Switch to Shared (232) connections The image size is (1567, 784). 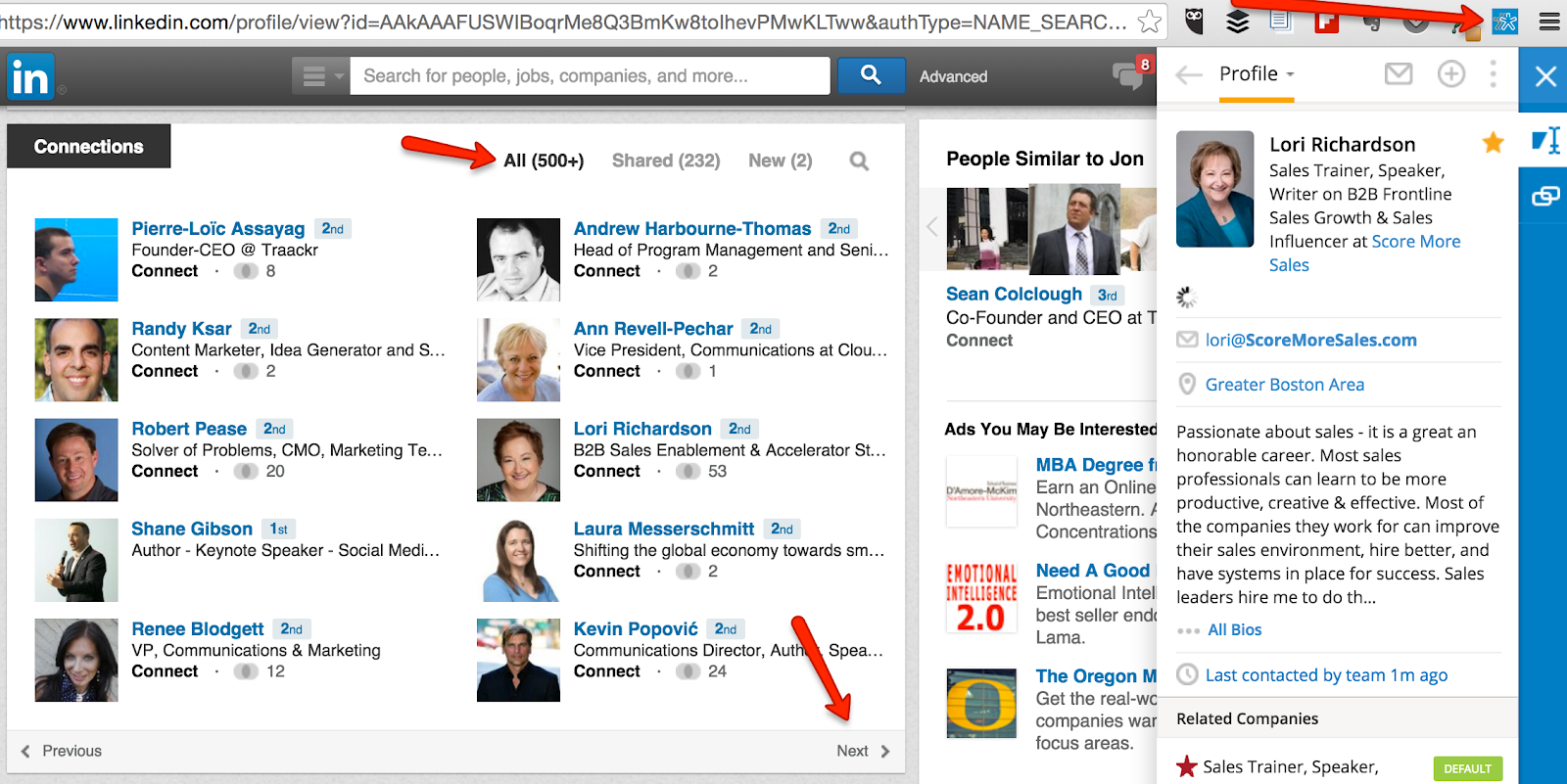point(666,161)
